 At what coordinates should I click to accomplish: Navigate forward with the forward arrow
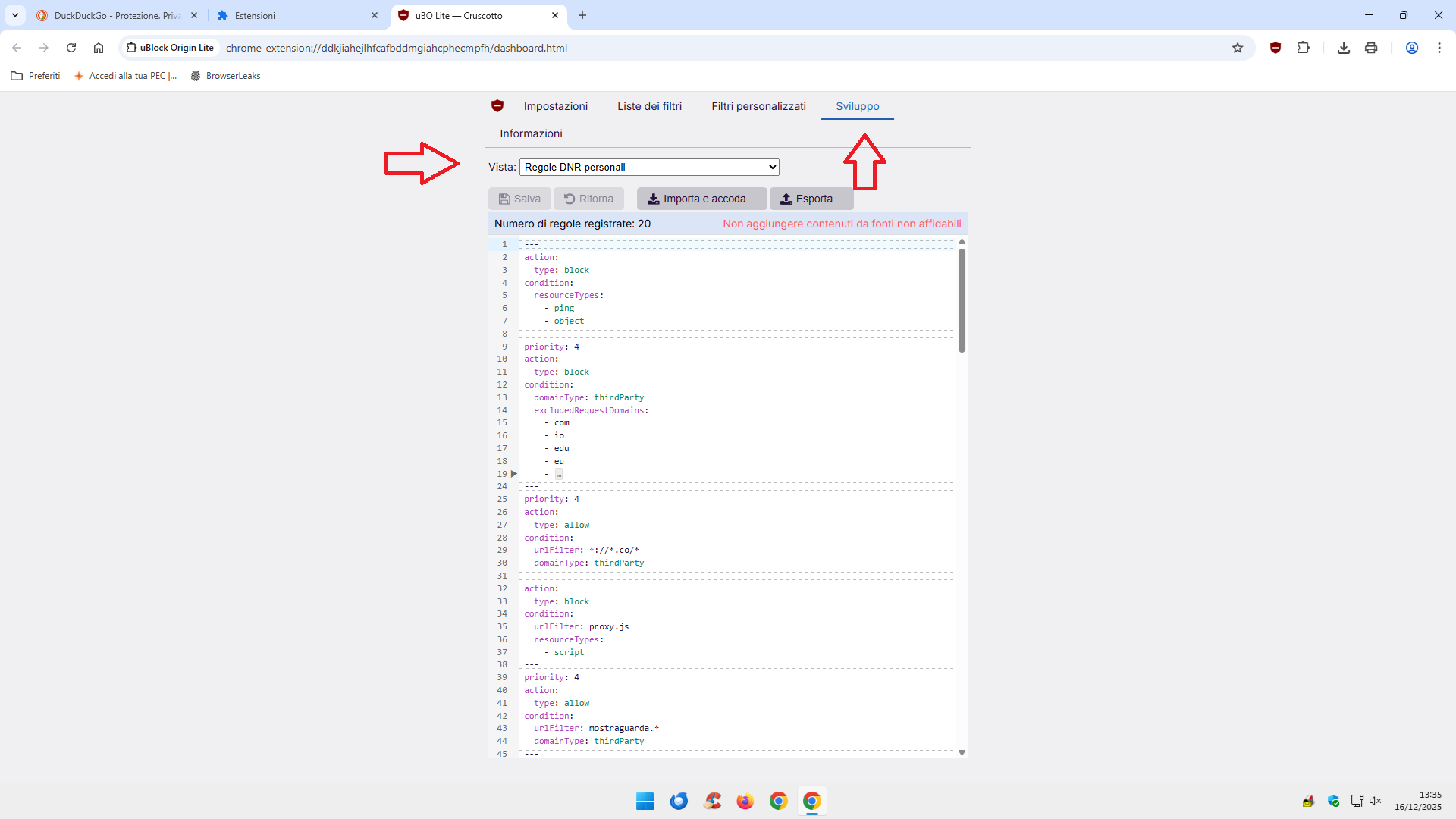(x=44, y=48)
